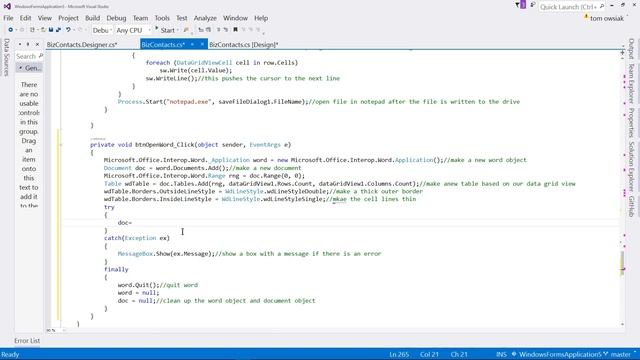The height and width of the screenshot is (360, 640).
Task: Undo the last edit with the toolbar icon
Action: click(69, 30)
